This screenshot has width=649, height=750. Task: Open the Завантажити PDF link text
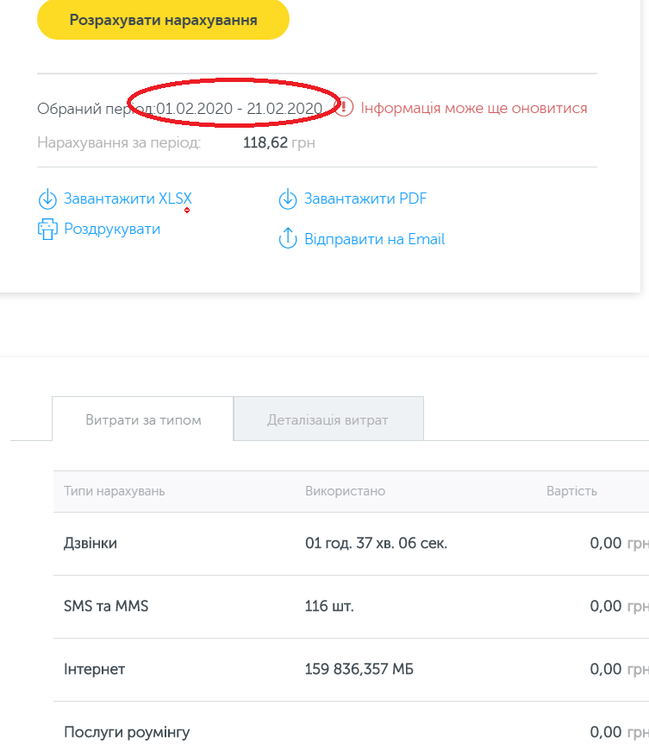365,199
